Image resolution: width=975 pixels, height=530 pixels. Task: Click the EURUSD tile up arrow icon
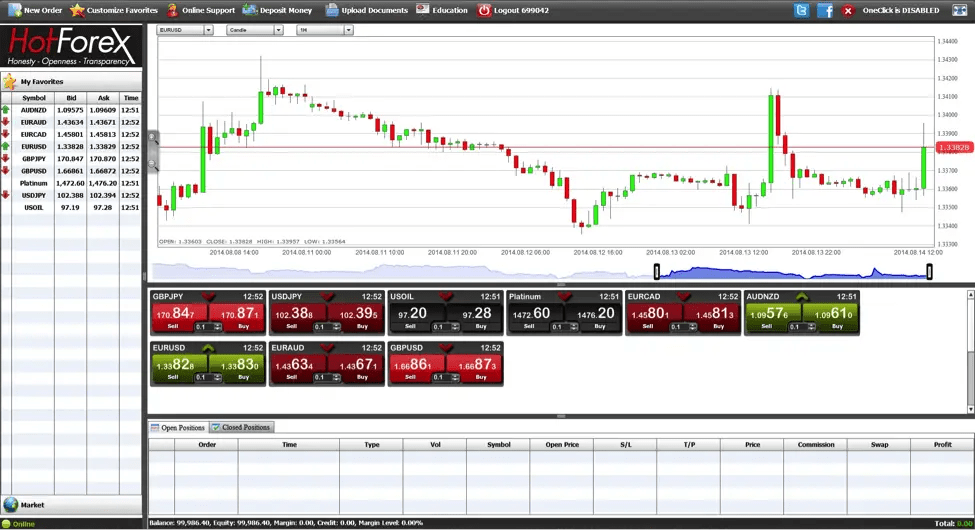point(208,348)
